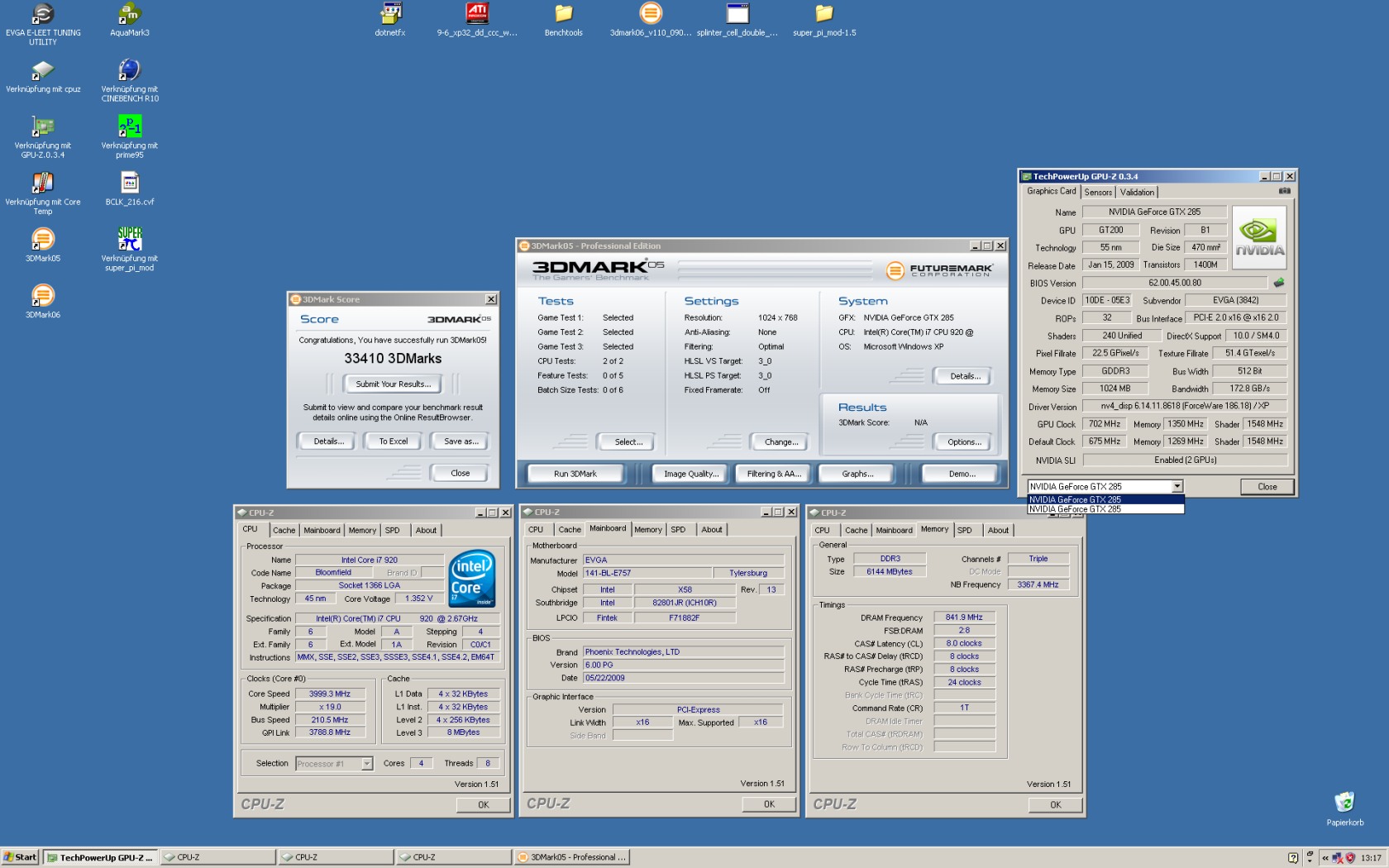The width and height of the screenshot is (1389, 868).
Task: Open dotnetfx installer icon
Action: 390,14
